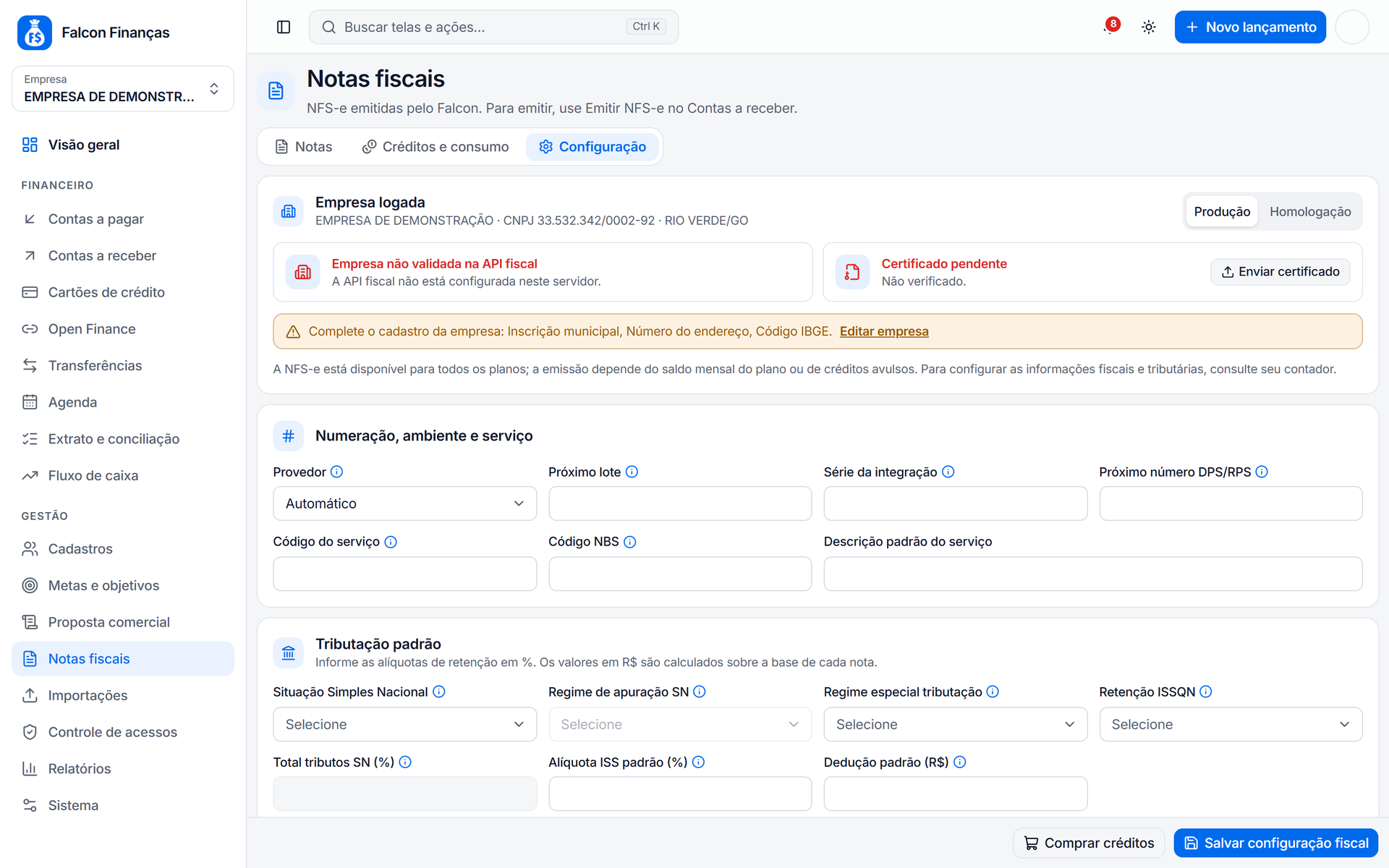
Task: Click the Alíquota ISS padrão input
Action: click(x=680, y=794)
